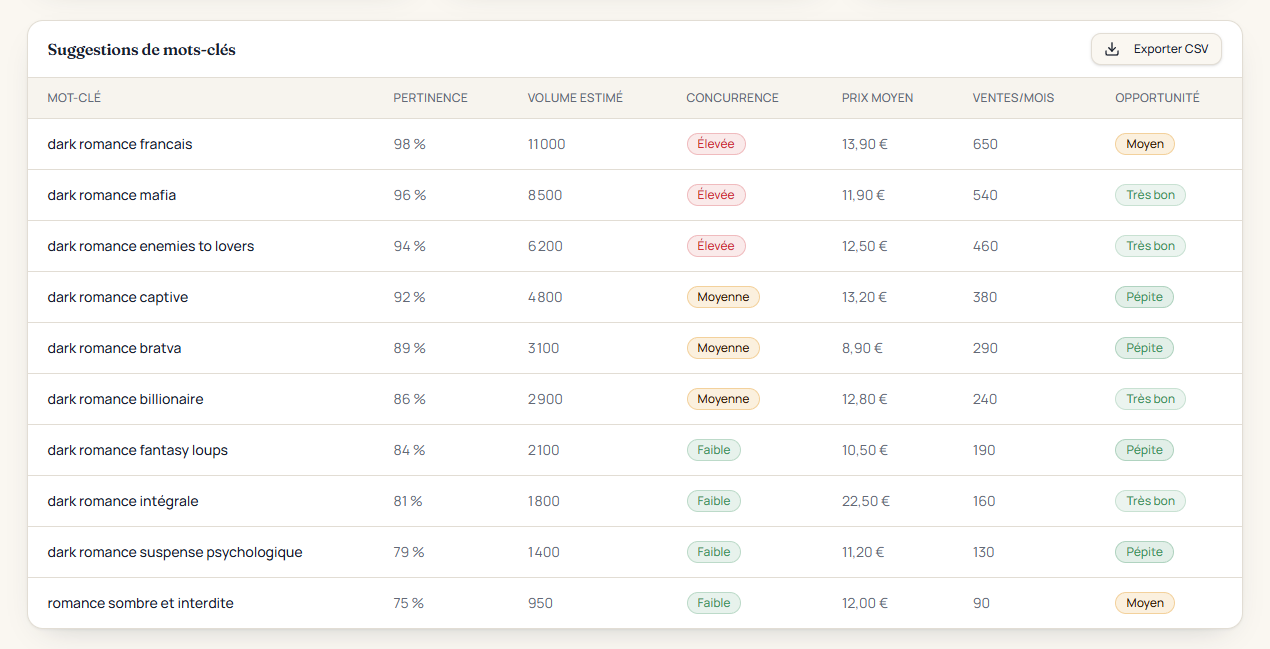This screenshot has height=649, width=1270.
Task: Select keyword "dark romance francais"
Action: (x=120, y=144)
